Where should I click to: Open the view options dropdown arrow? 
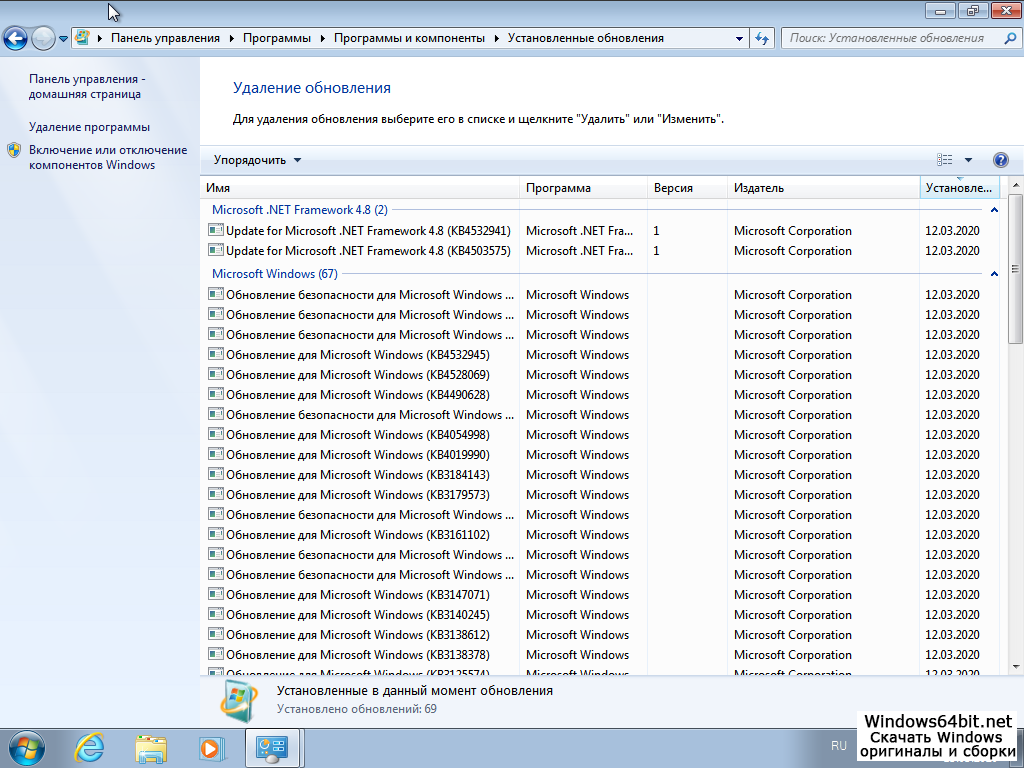968,160
